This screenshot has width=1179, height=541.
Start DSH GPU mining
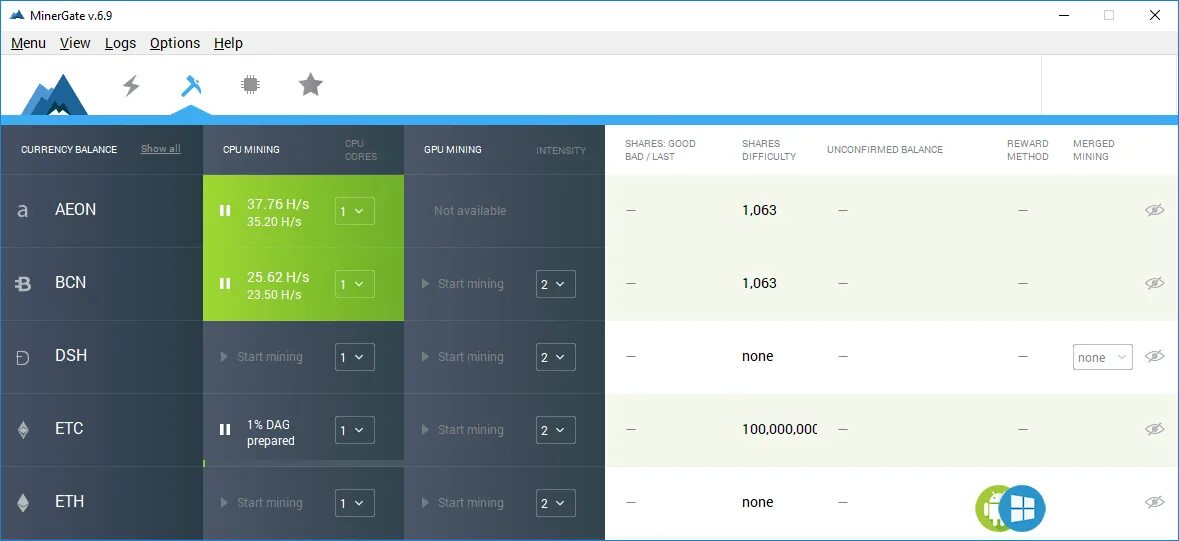[x=462, y=357]
